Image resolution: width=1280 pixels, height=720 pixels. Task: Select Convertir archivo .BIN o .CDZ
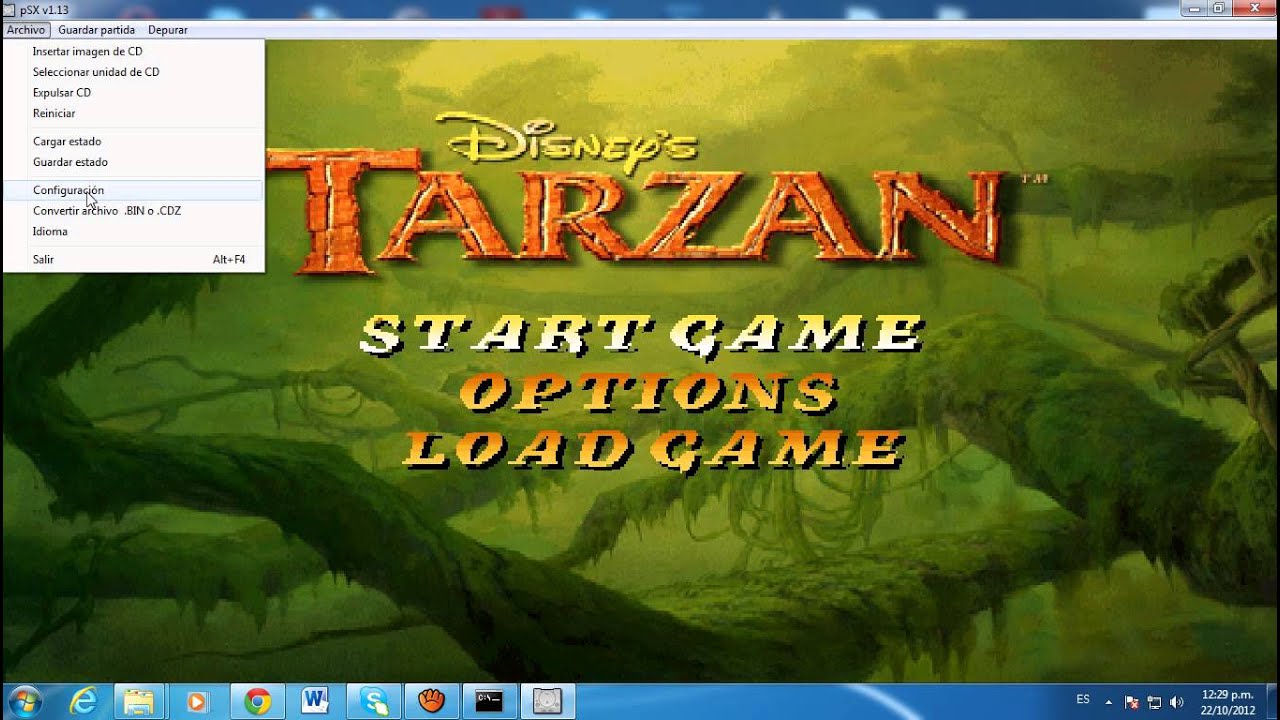click(x=133, y=211)
